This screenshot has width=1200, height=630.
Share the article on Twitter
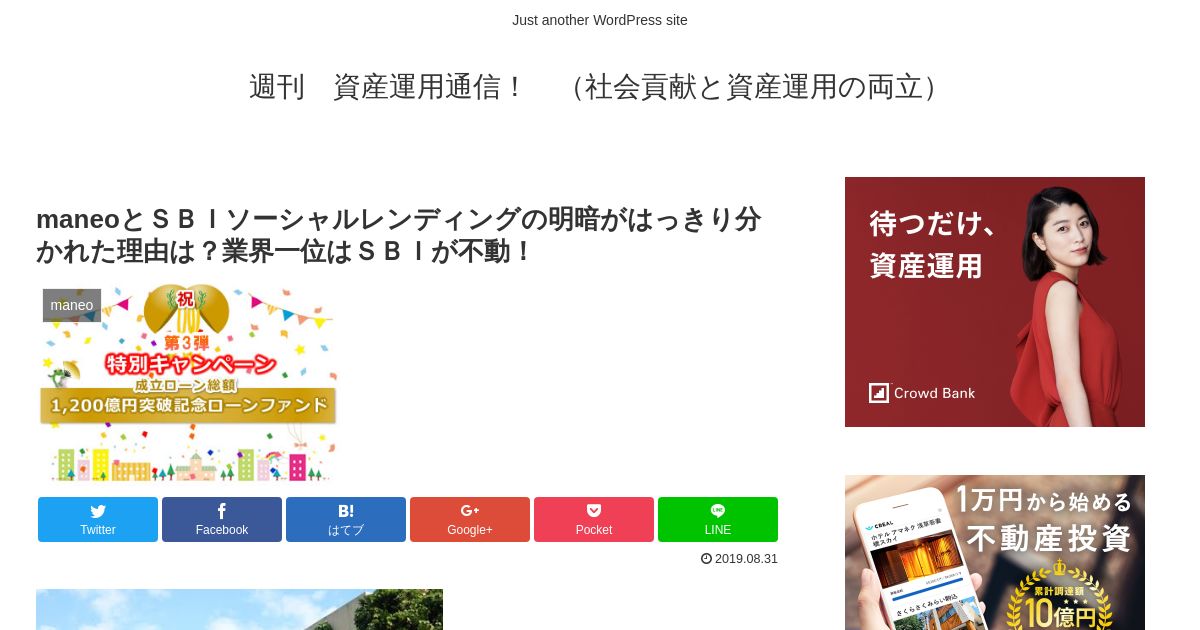tap(98, 519)
